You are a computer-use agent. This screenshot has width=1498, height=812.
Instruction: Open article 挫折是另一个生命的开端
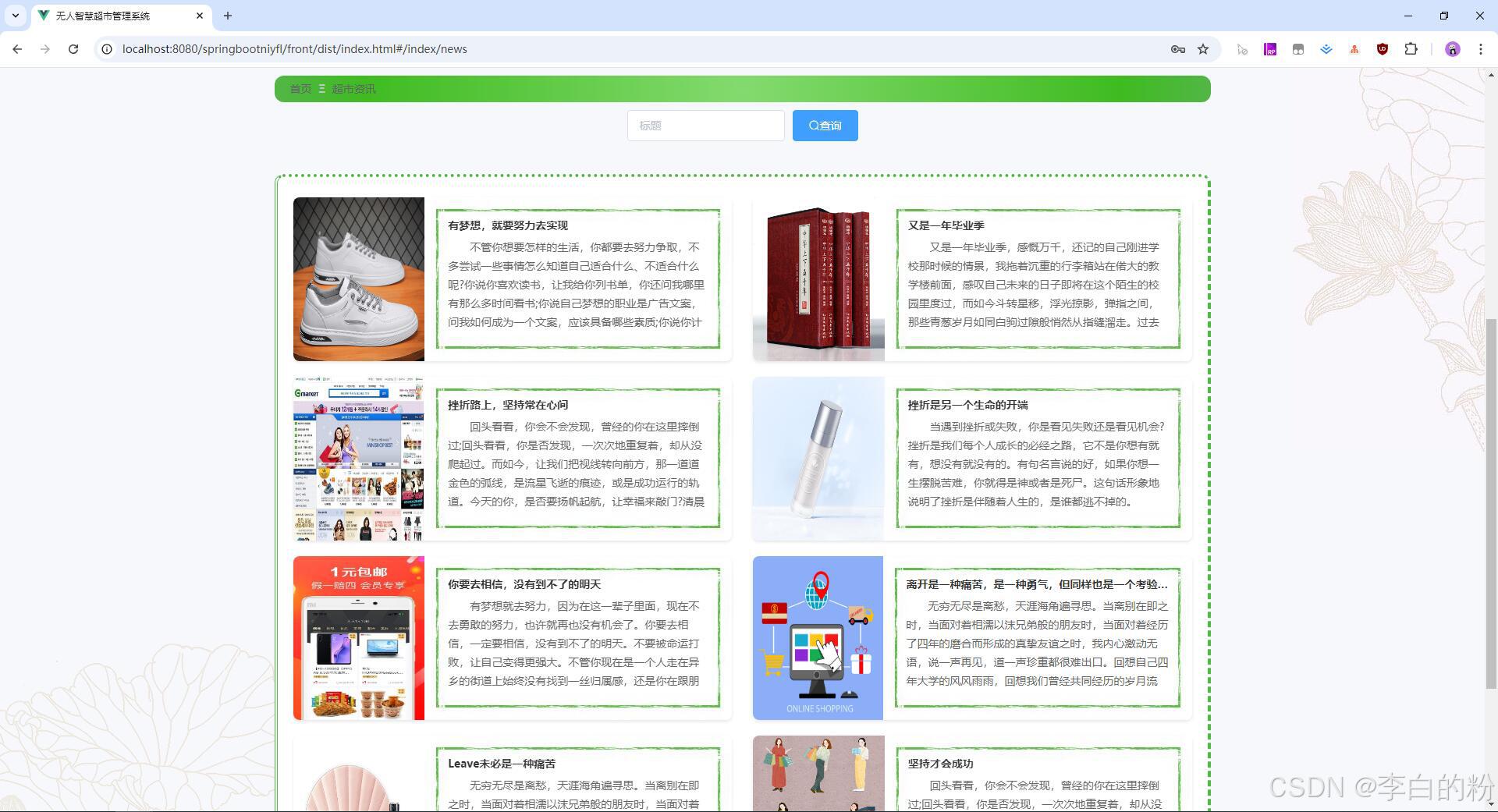tap(967, 405)
